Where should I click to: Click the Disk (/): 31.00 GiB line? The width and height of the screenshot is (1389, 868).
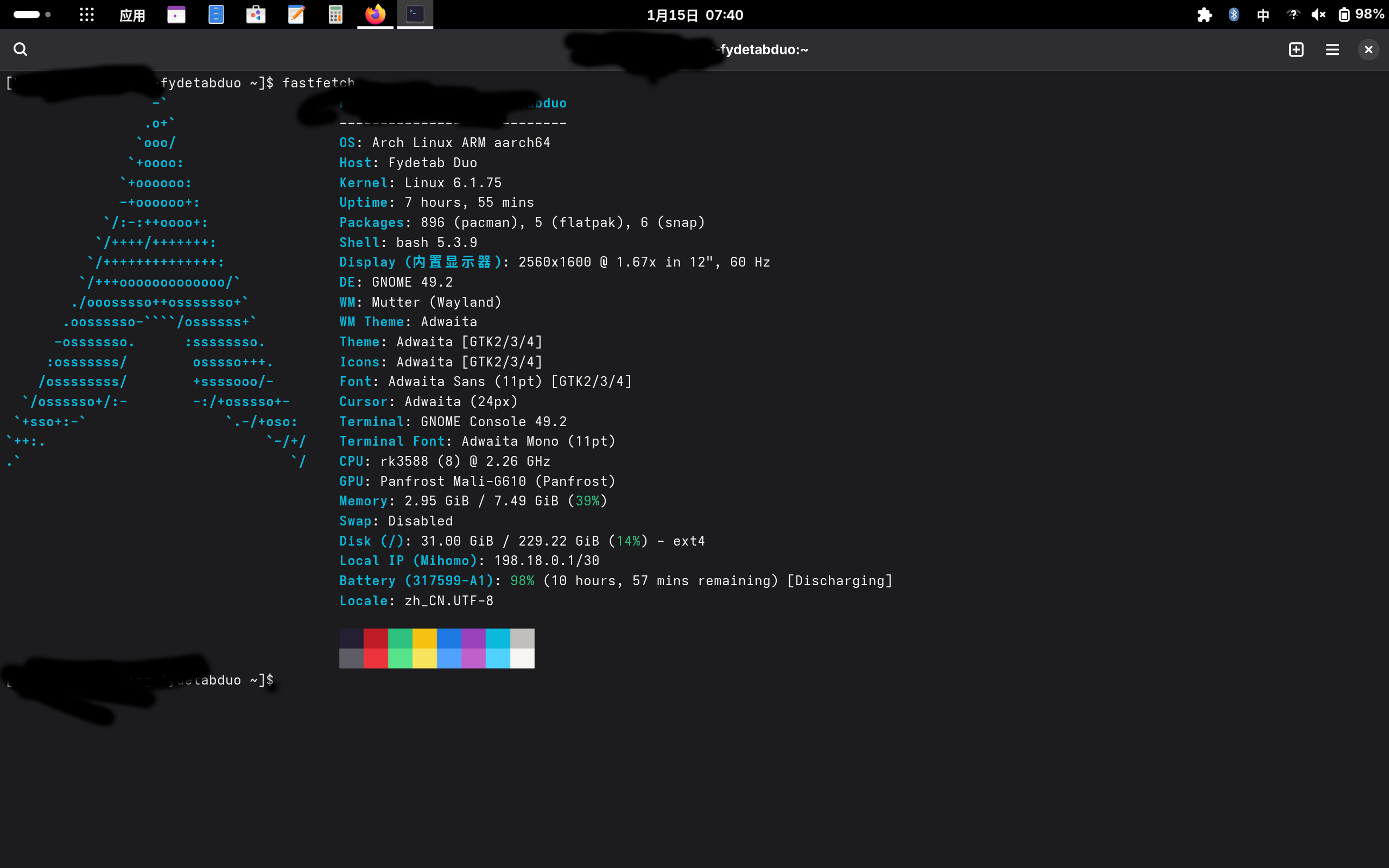[x=522, y=541]
